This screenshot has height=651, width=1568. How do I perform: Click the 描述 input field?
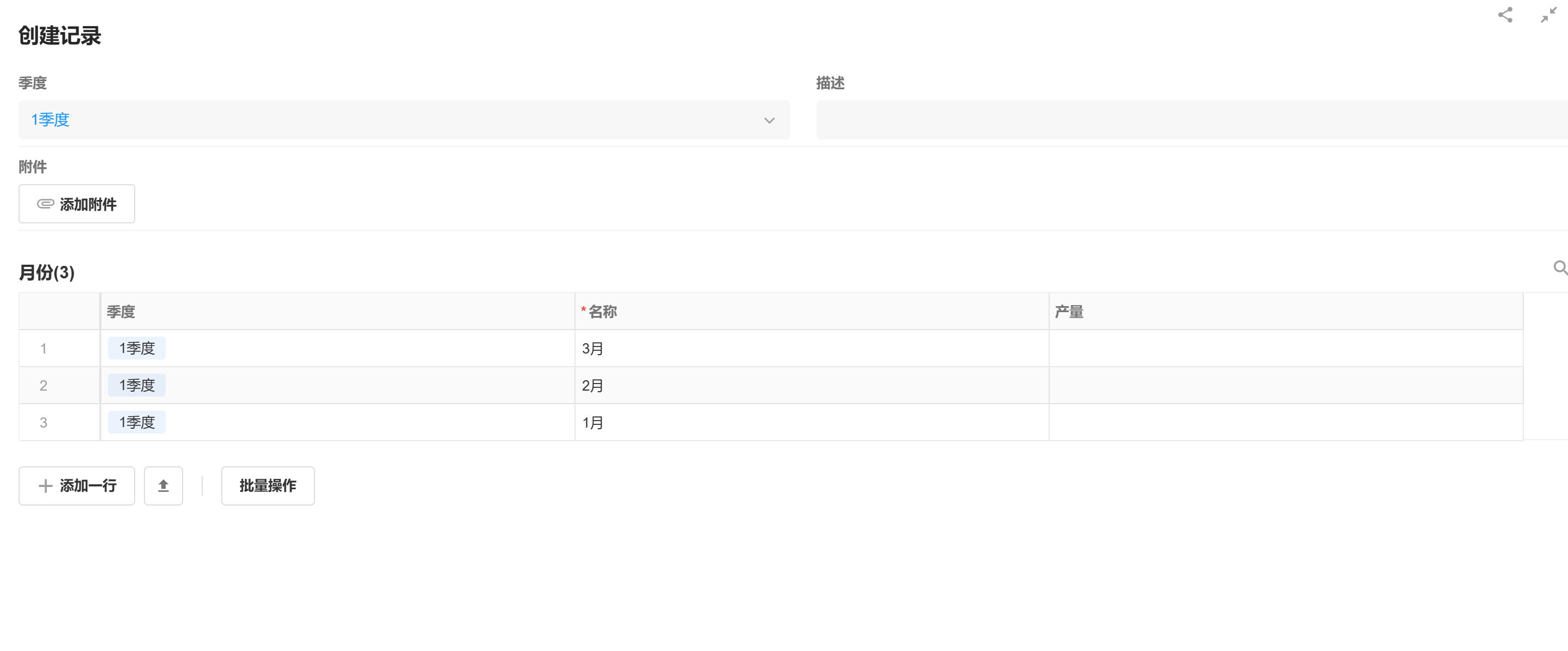point(1187,120)
